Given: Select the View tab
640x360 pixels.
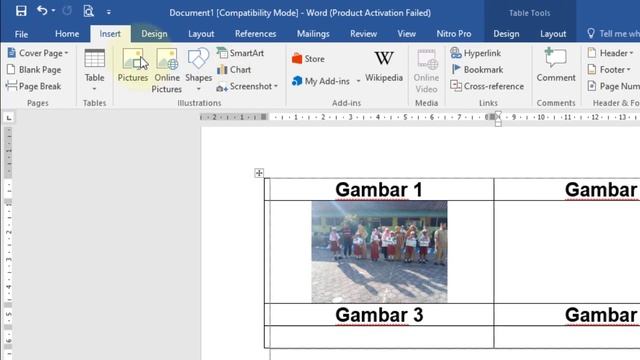Looking at the screenshot, I should pyautogui.click(x=407, y=34).
